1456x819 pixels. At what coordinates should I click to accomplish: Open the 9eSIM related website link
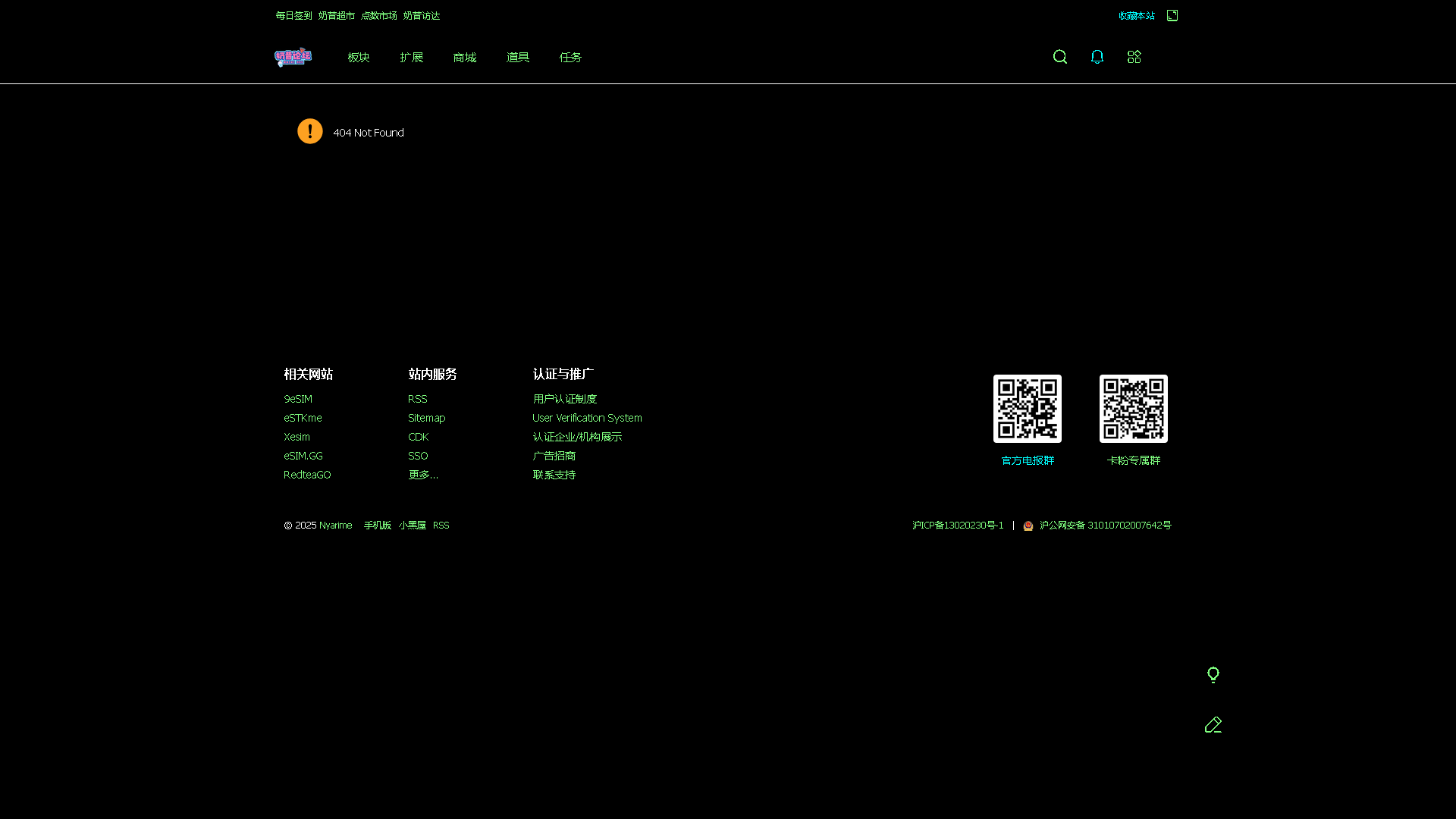297,398
